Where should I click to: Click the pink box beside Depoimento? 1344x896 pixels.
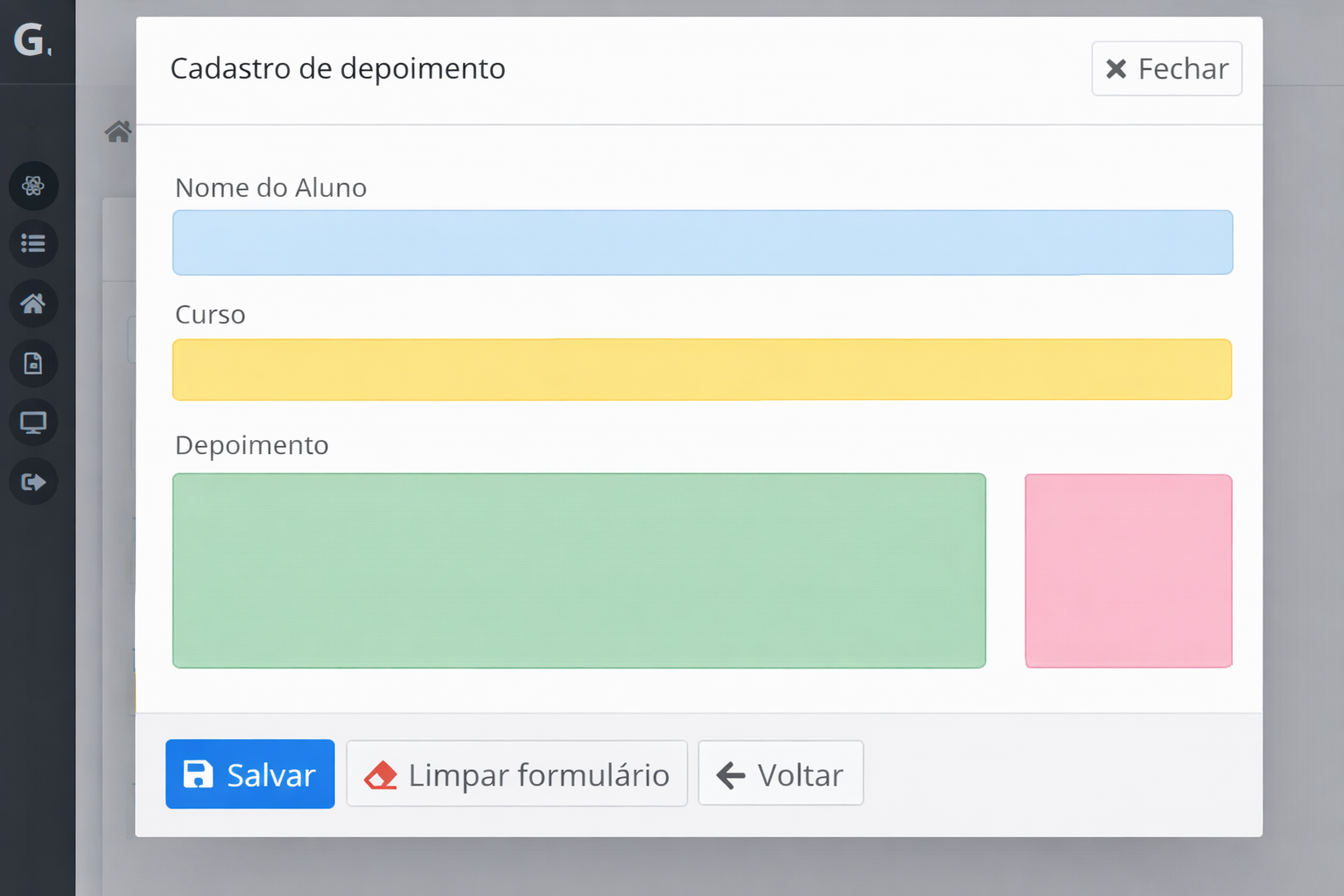1128,570
